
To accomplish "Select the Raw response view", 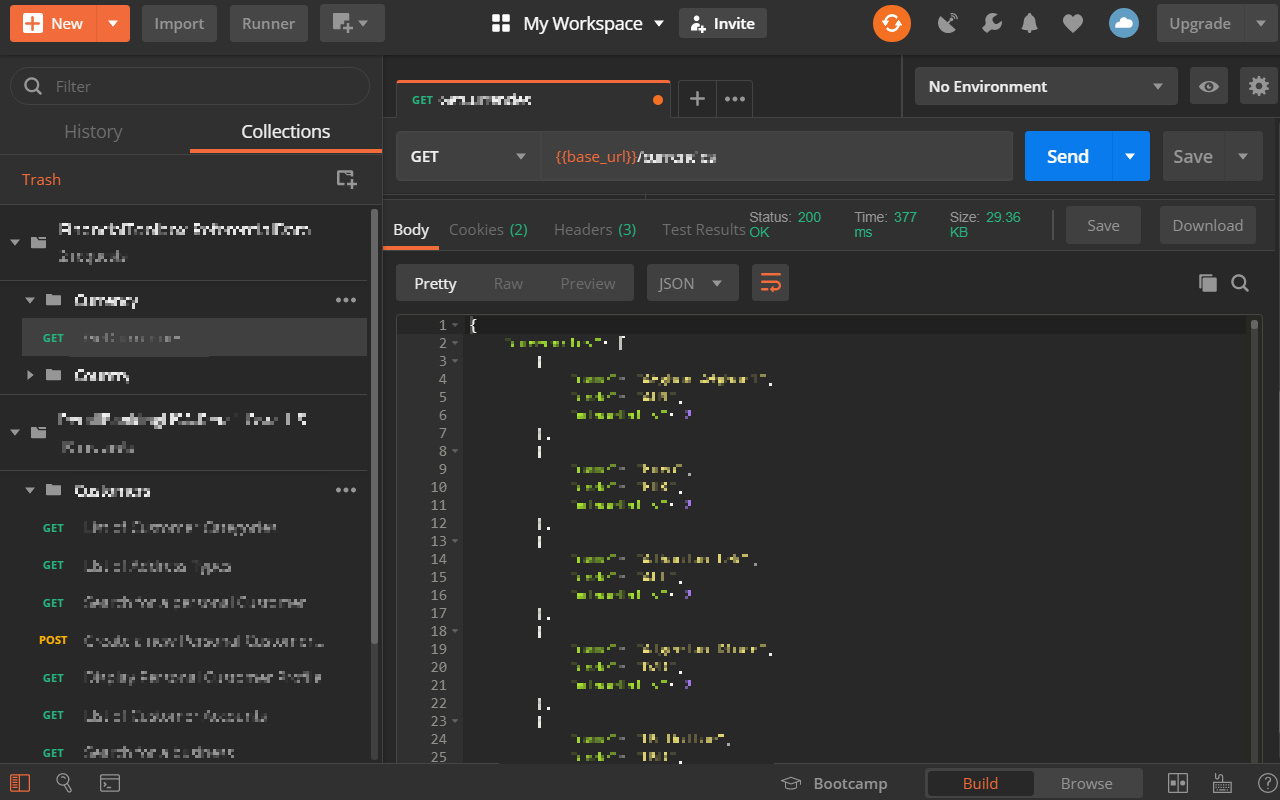I will 508,283.
